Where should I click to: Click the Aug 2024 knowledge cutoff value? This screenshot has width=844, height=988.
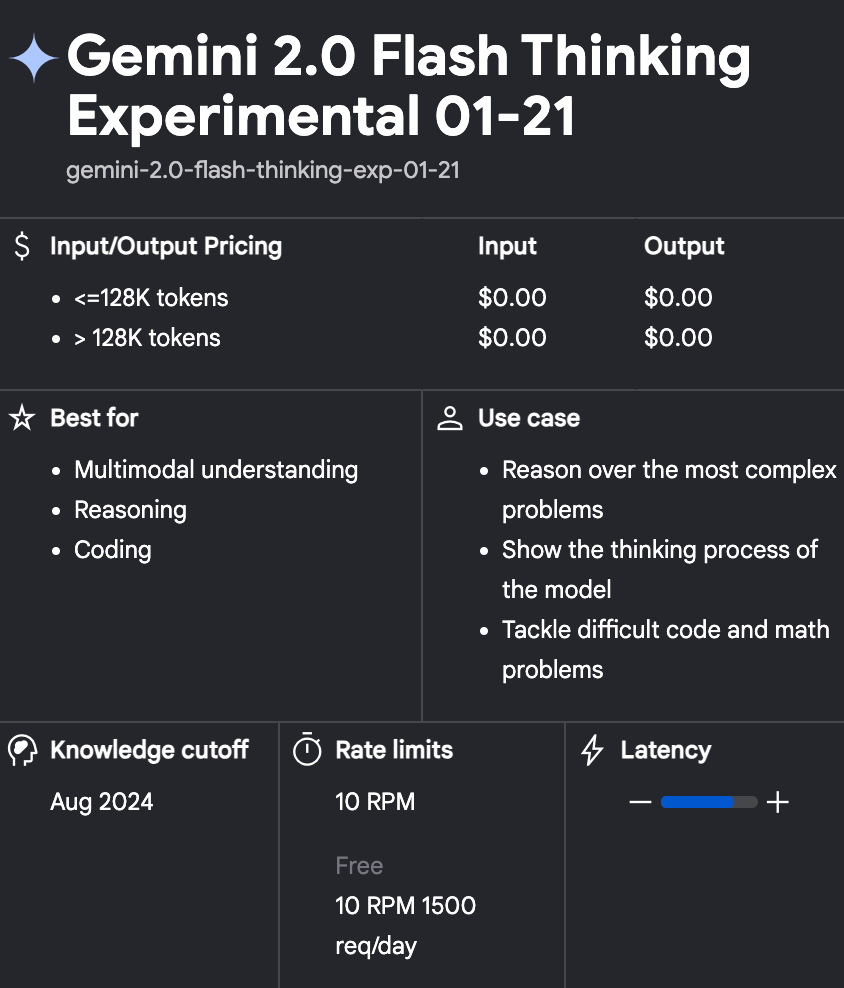(101, 802)
